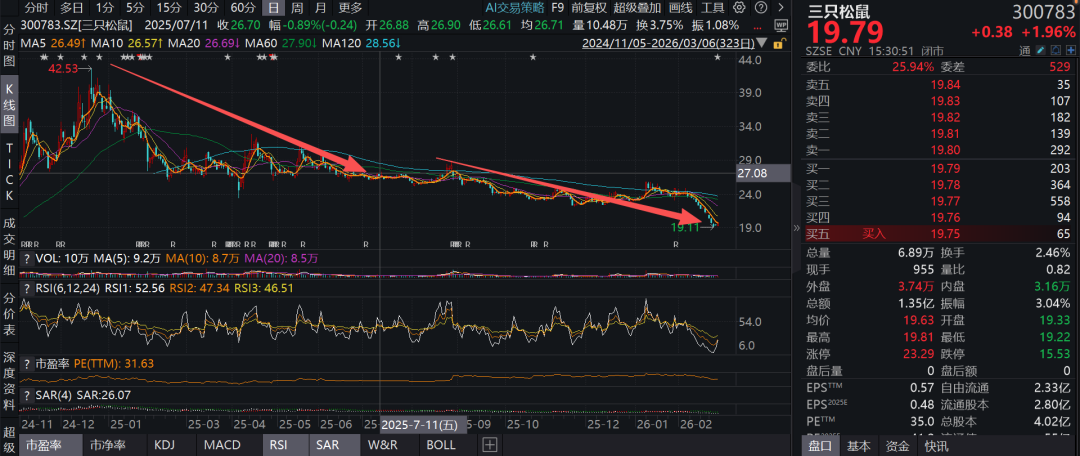Expand the toolbar overflow chevron

(780, 8)
